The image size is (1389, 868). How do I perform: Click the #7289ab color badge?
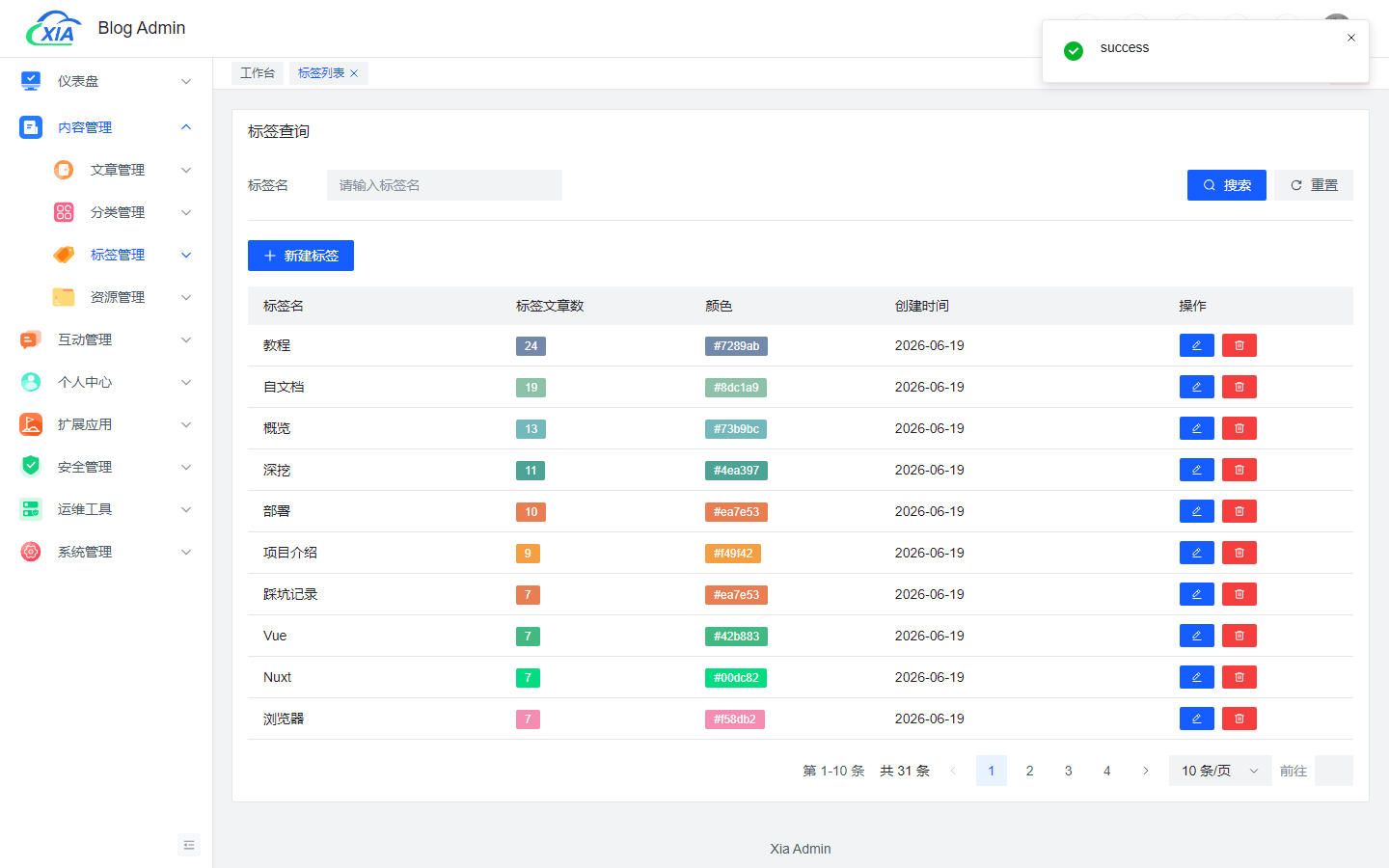point(736,346)
